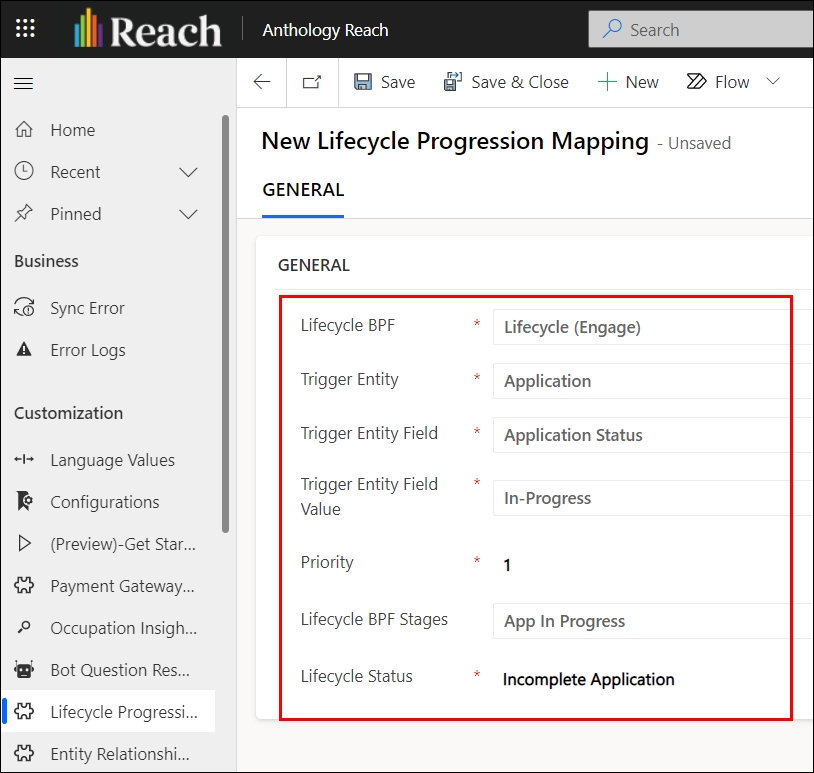Open record in new window icon
814x773 pixels.
(312, 82)
